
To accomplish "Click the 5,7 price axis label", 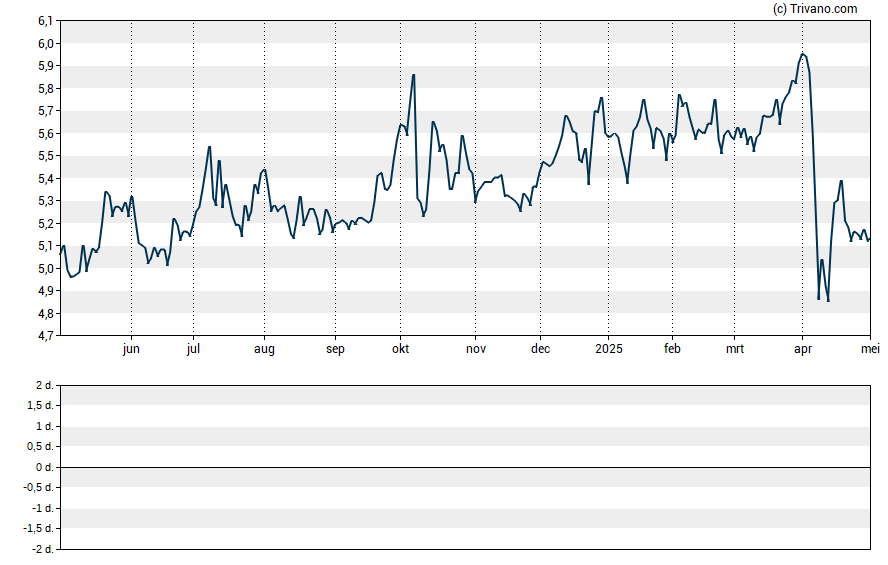I will tap(45, 111).
